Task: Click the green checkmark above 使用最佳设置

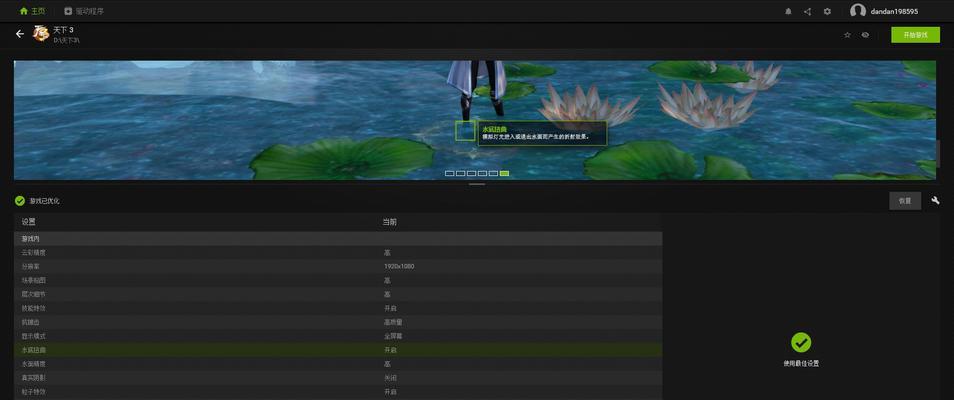Action: tap(801, 342)
